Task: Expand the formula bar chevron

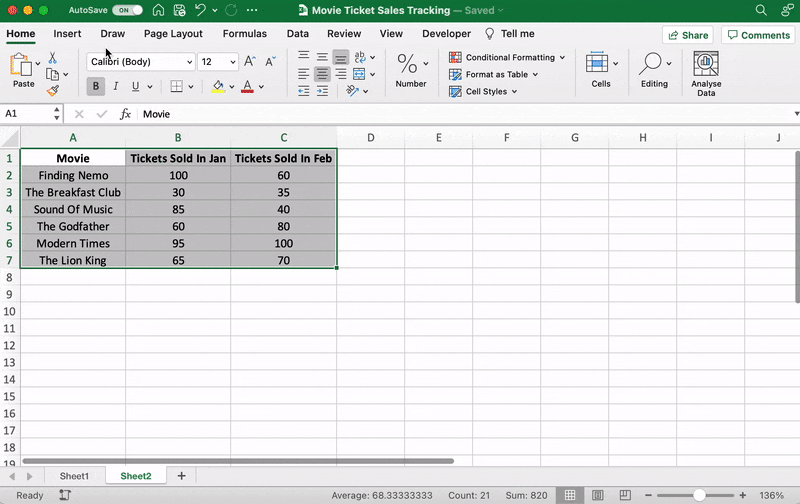Action: pos(796,114)
